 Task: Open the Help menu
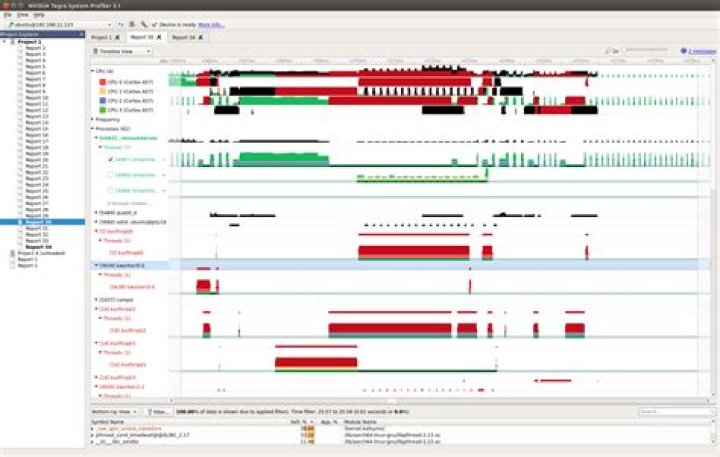(x=39, y=15)
